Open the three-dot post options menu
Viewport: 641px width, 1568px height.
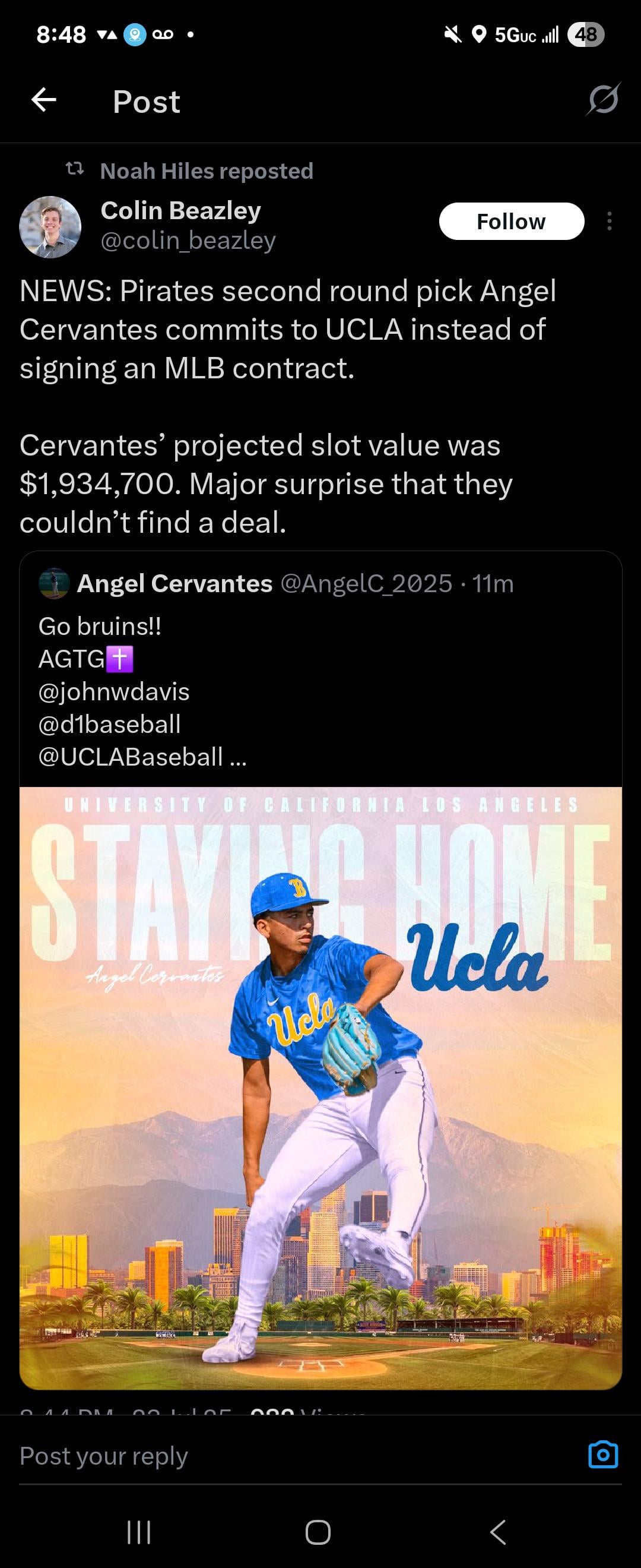click(x=609, y=221)
